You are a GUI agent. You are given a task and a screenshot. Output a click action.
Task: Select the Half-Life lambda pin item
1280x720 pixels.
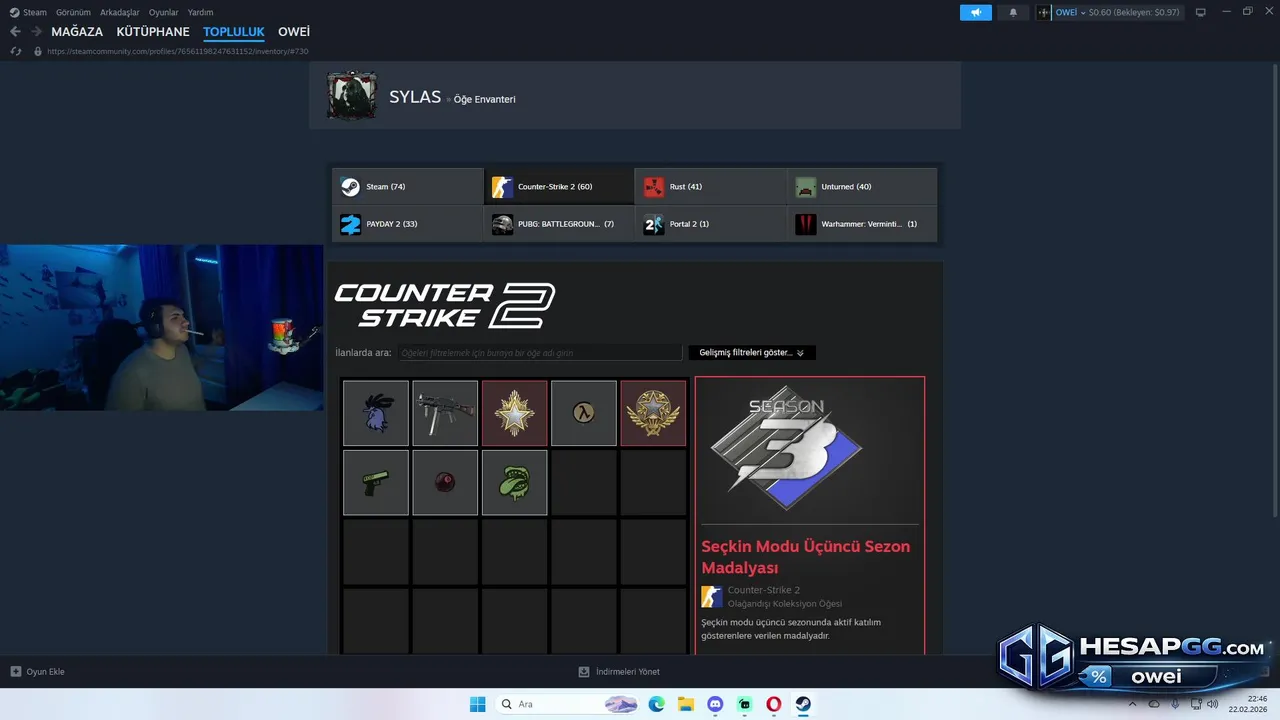coord(584,413)
